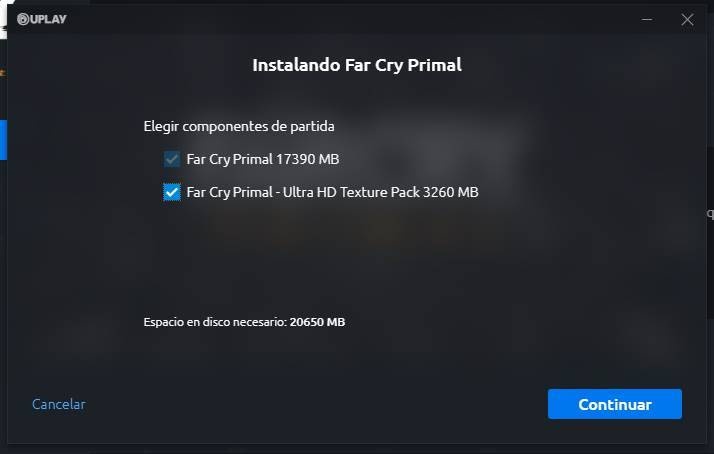714x454 pixels.
Task: Click 'Elegir componentes de partida' text
Action: [x=239, y=127]
